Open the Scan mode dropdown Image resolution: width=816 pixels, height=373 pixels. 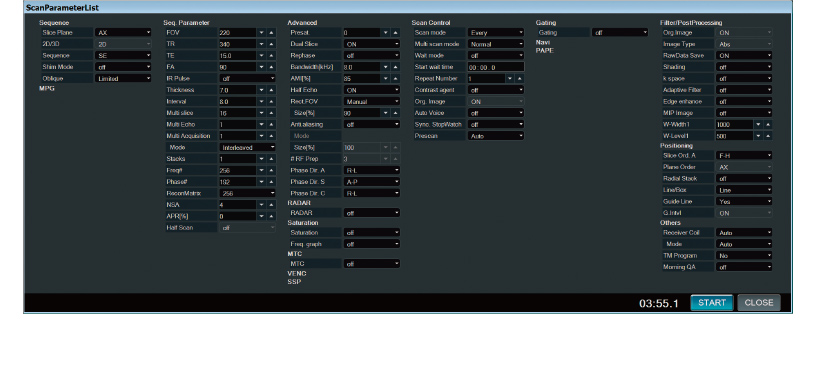(495, 32)
